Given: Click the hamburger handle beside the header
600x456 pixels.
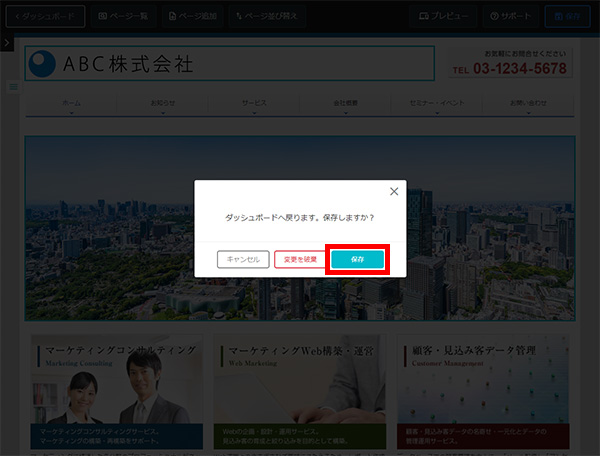Looking at the screenshot, I should [13, 87].
